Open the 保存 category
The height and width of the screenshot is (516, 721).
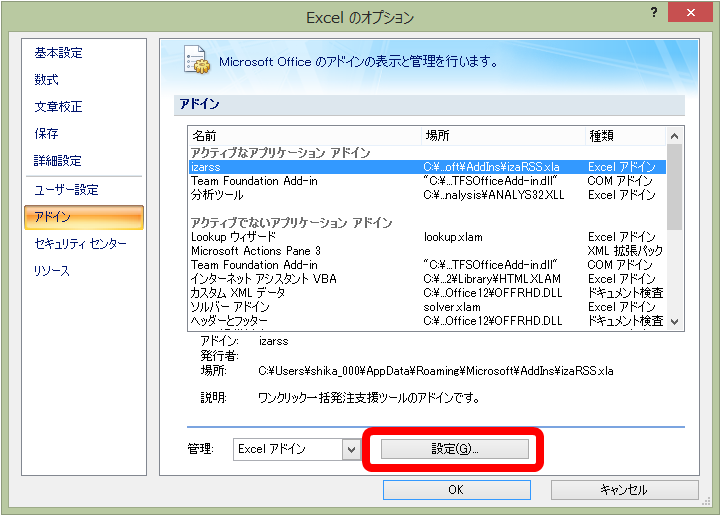pyautogui.click(x=46, y=133)
